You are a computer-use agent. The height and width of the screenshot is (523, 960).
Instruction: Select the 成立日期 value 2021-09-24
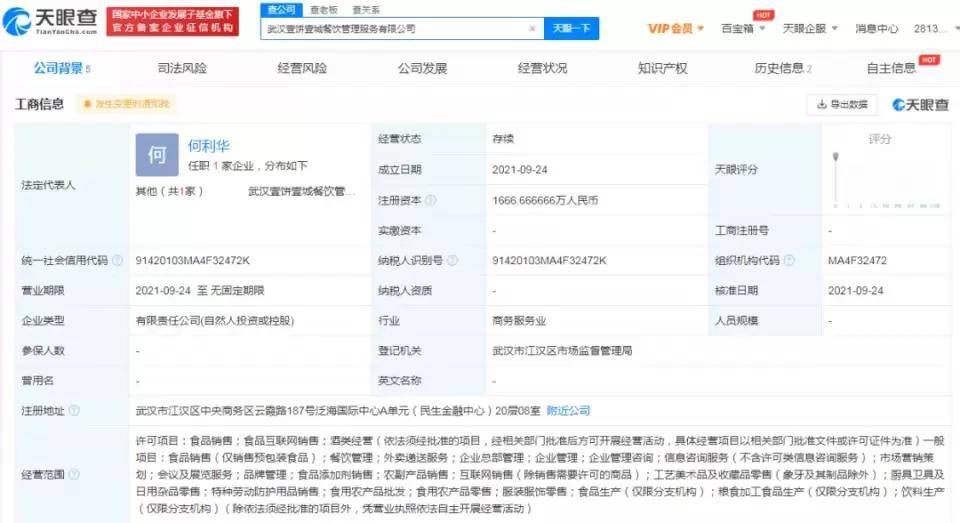pyautogui.click(x=520, y=170)
